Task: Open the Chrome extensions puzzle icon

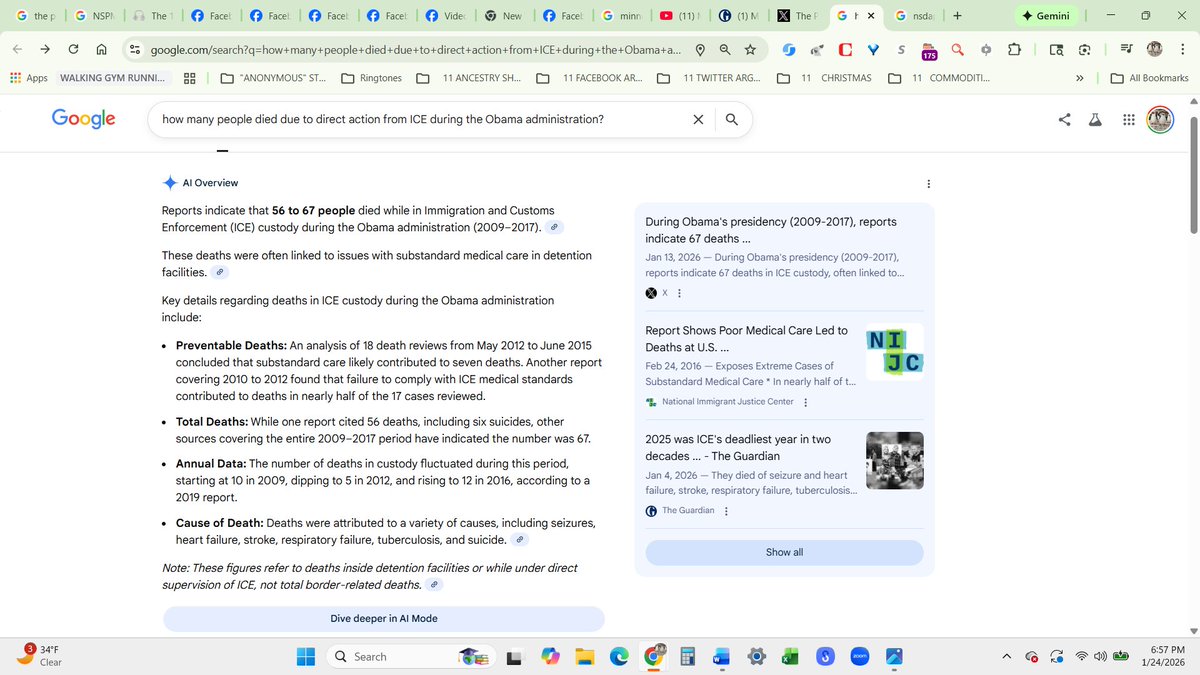Action: tap(1014, 50)
